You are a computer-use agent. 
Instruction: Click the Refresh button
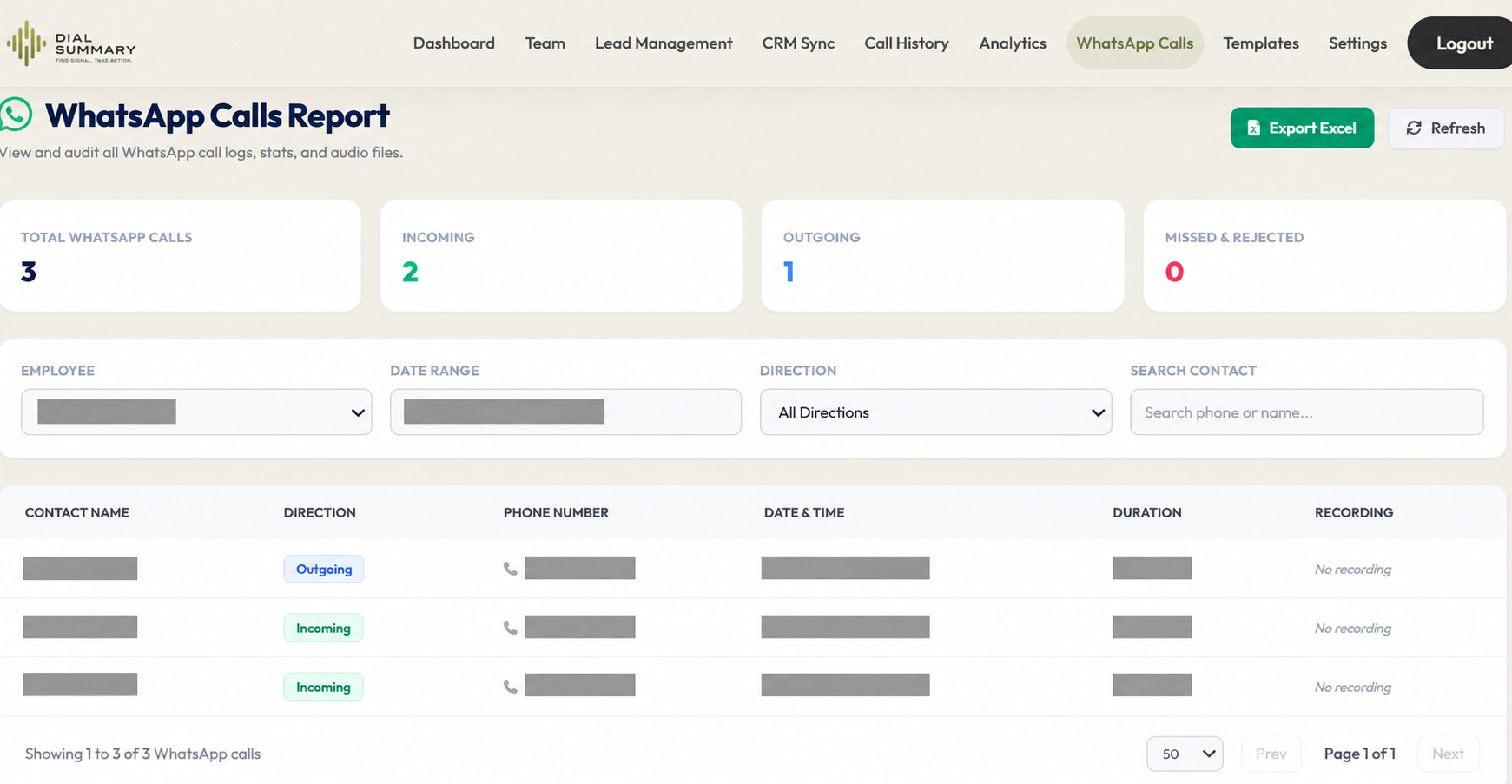1446,128
